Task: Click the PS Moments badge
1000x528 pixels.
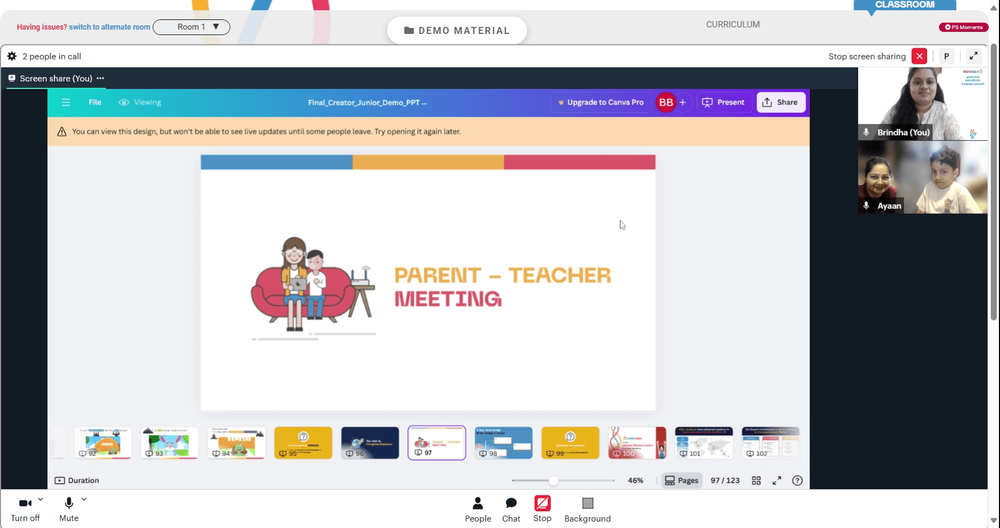Action: click(x=963, y=27)
